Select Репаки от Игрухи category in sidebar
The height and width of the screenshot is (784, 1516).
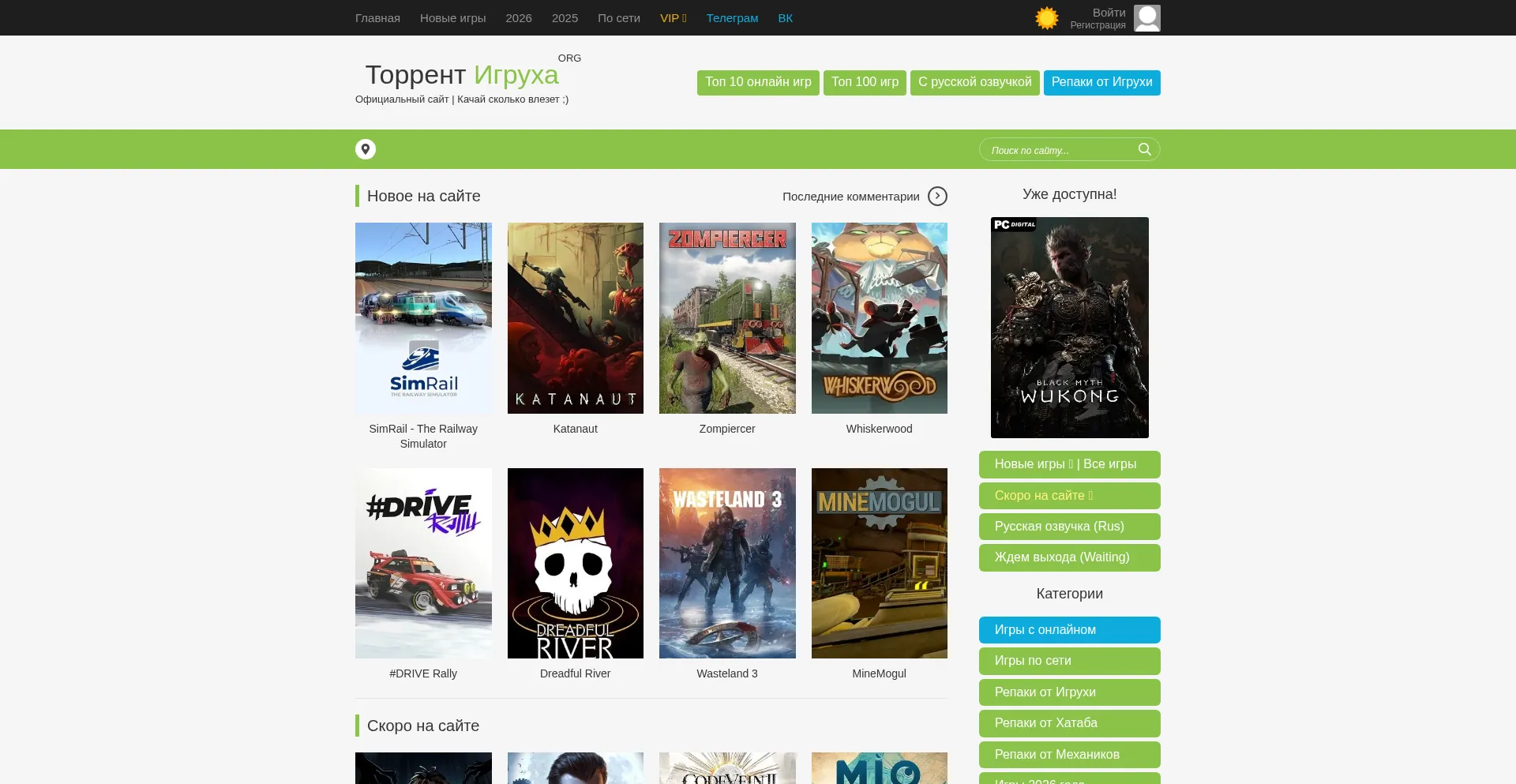[x=1070, y=692]
